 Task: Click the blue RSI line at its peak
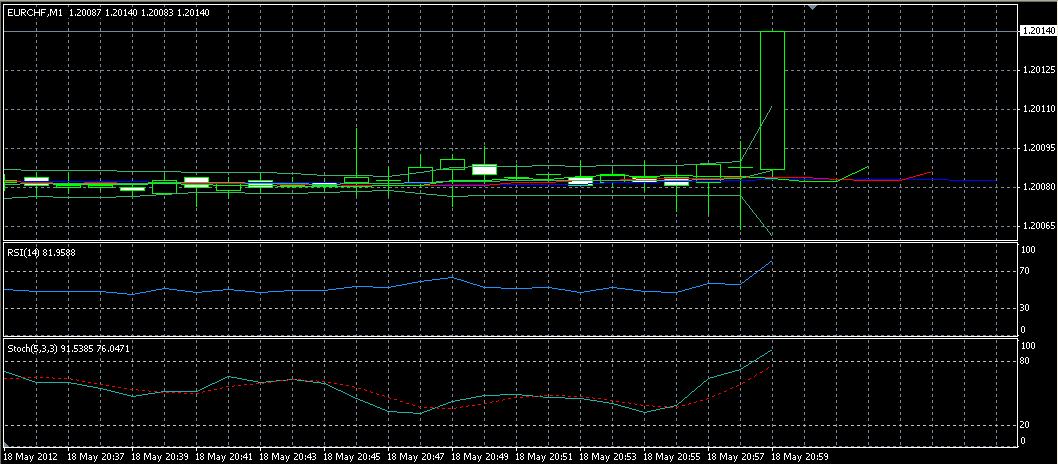pos(772,262)
